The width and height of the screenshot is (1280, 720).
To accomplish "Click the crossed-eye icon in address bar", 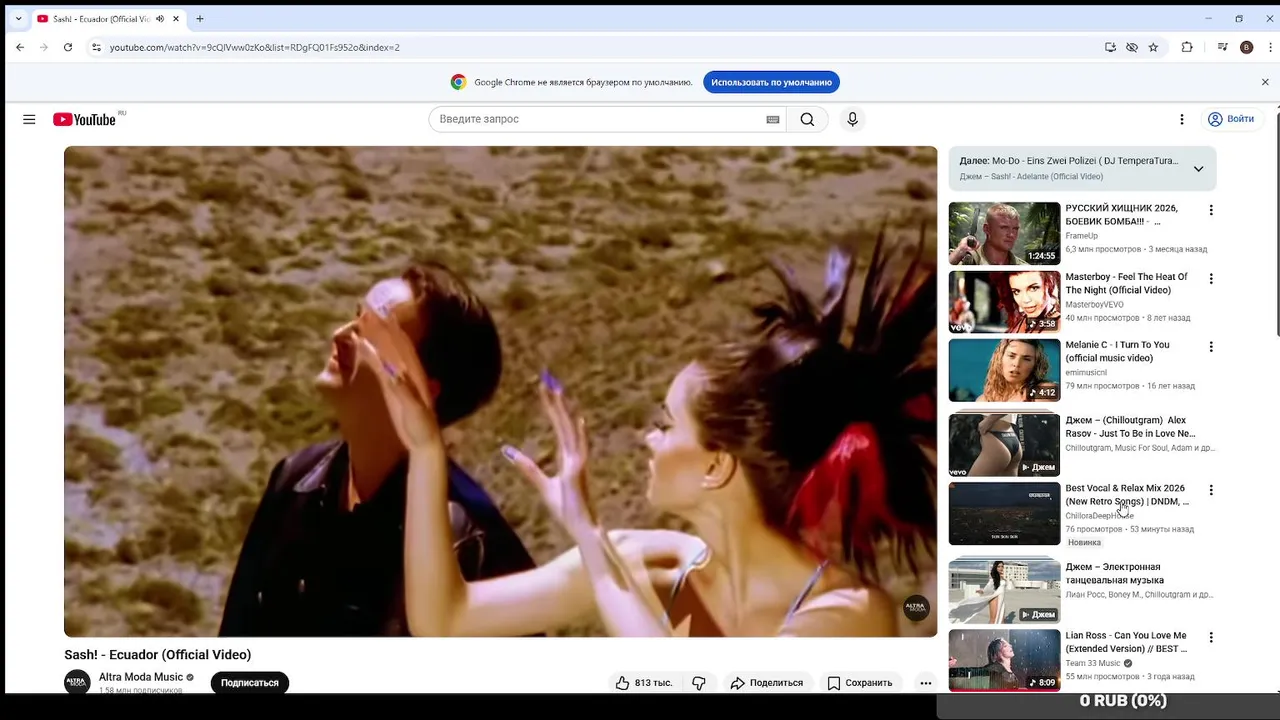I will 1132,47.
